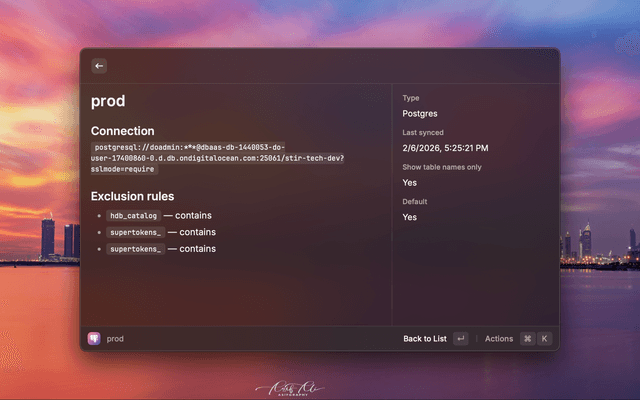Open the Actions menu
Screen dimensions: 640x400
[x=499, y=339]
